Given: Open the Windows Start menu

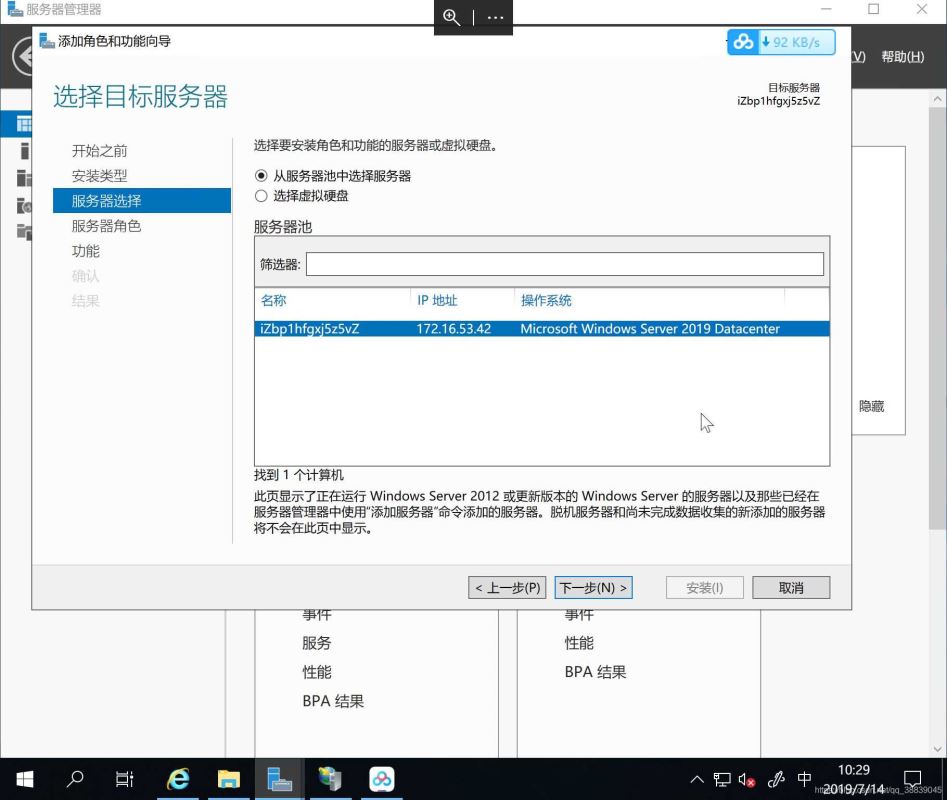Looking at the screenshot, I should click(24, 779).
